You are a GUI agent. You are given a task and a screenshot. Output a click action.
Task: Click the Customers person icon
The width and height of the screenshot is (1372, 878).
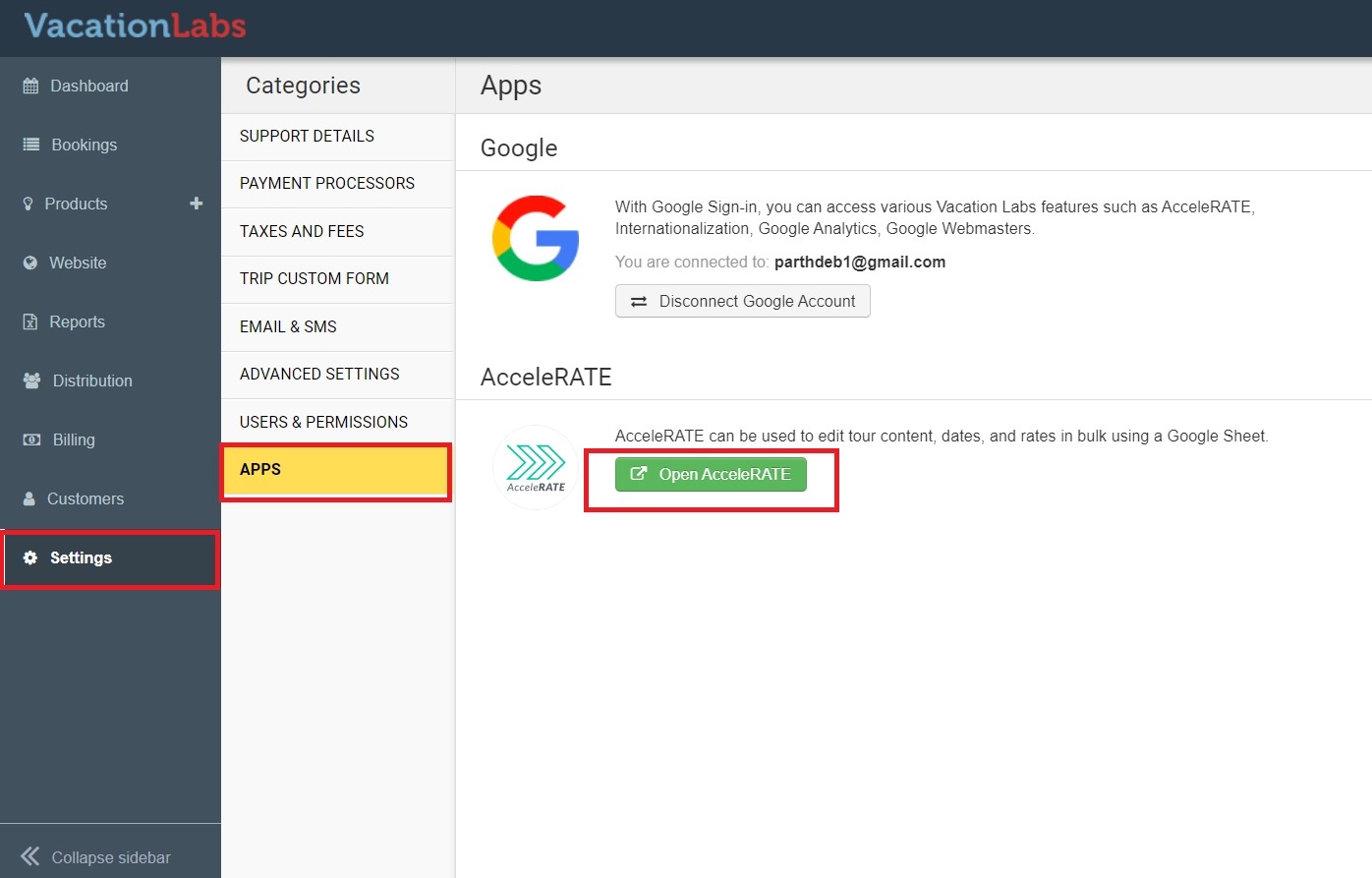click(x=29, y=499)
